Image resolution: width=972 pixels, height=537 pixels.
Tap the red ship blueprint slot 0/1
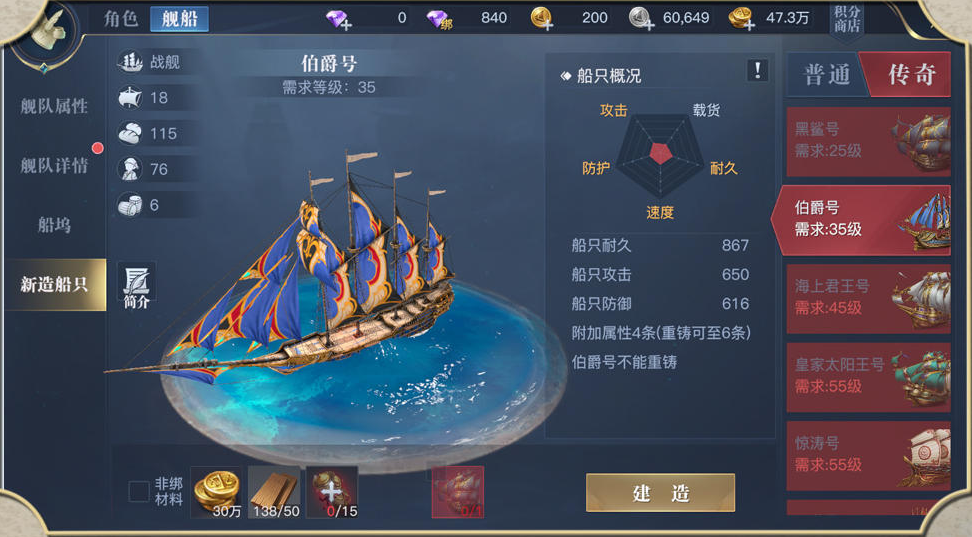tap(457, 492)
